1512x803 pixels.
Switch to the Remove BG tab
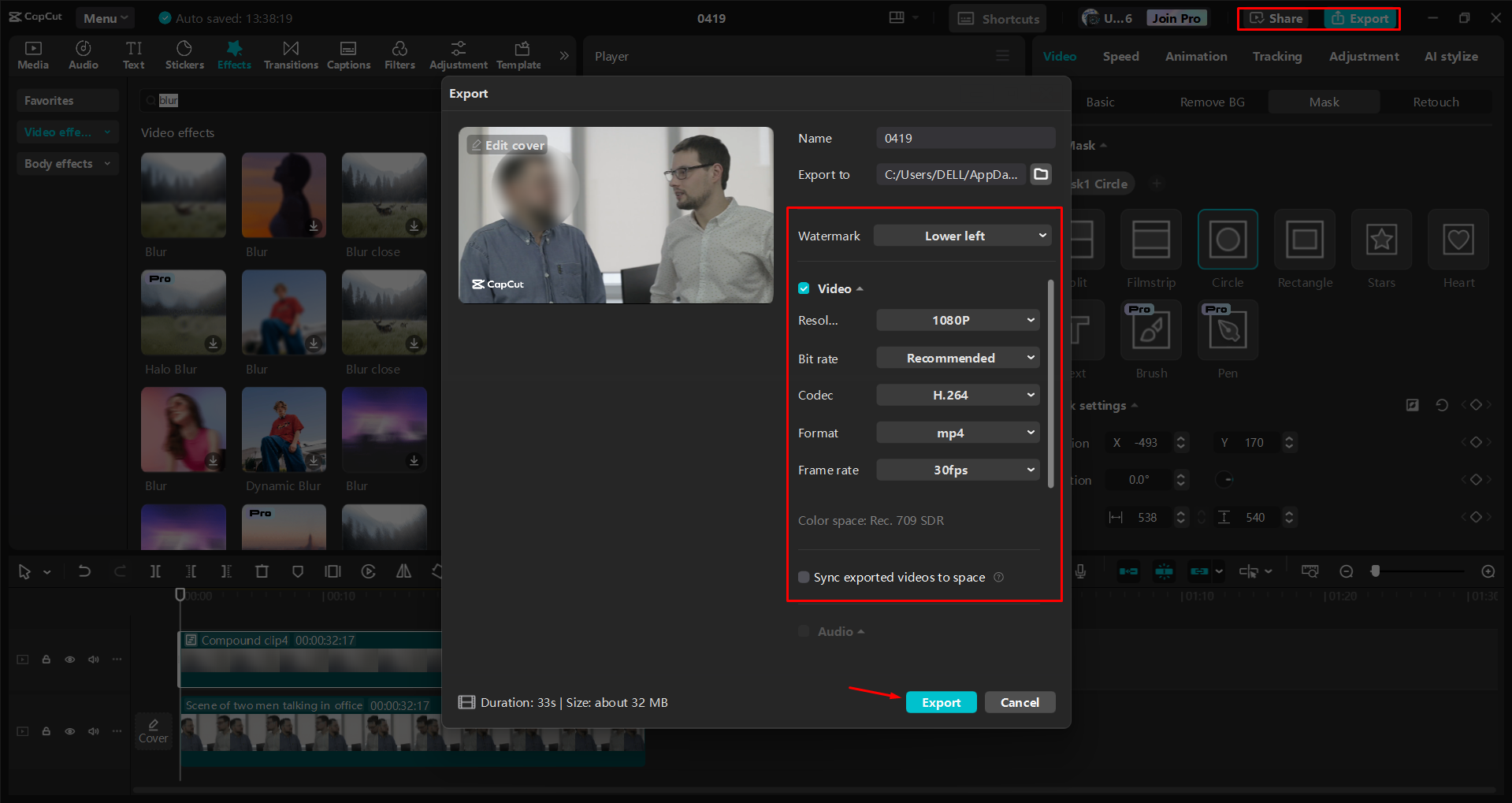click(1212, 102)
